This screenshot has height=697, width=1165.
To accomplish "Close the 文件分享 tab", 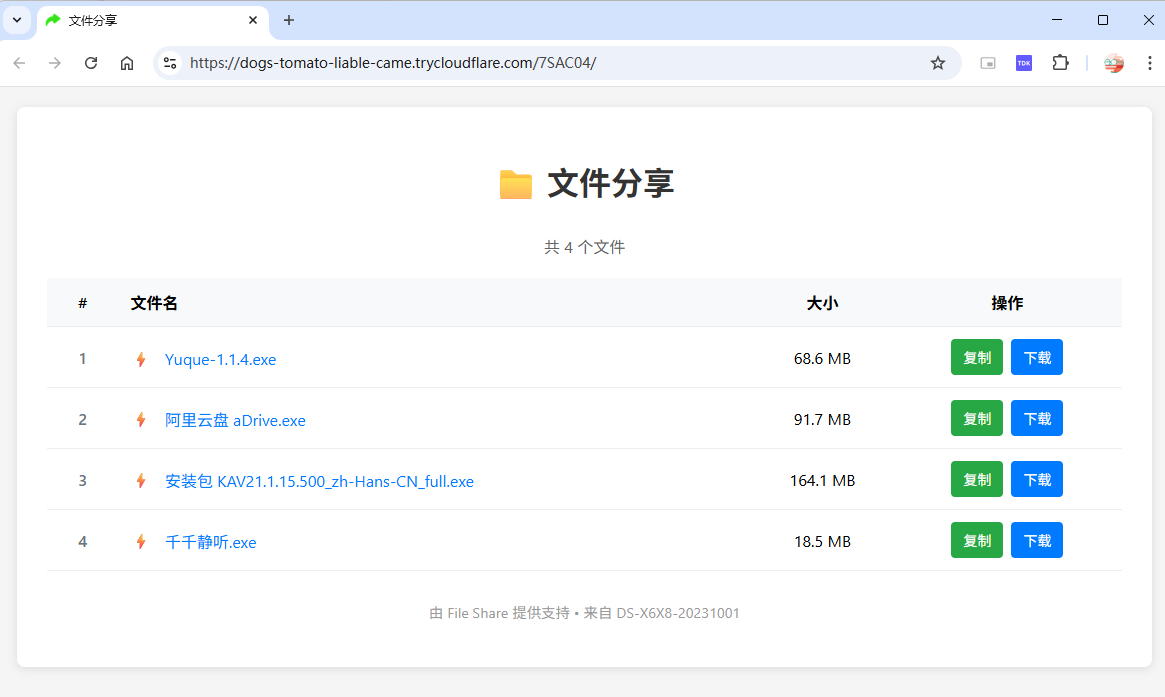I will point(253,20).
